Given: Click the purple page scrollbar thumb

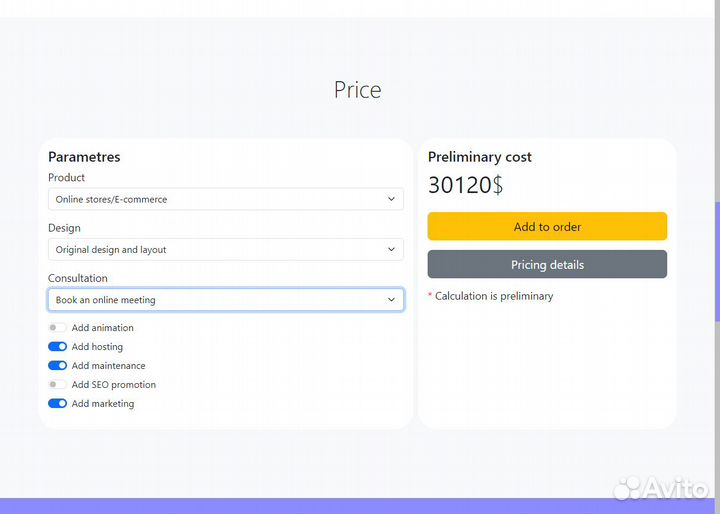Looking at the screenshot, I should tap(717, 262).
